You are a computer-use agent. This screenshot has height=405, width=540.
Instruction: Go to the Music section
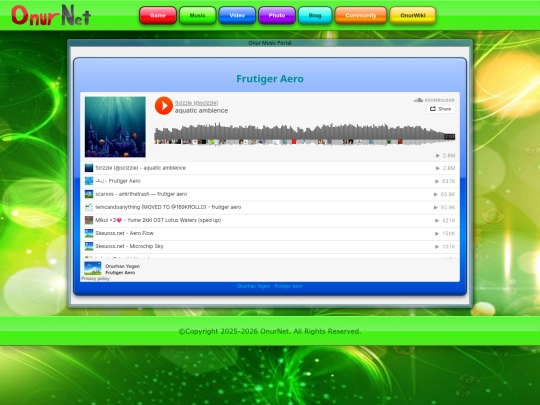[198, 15]
